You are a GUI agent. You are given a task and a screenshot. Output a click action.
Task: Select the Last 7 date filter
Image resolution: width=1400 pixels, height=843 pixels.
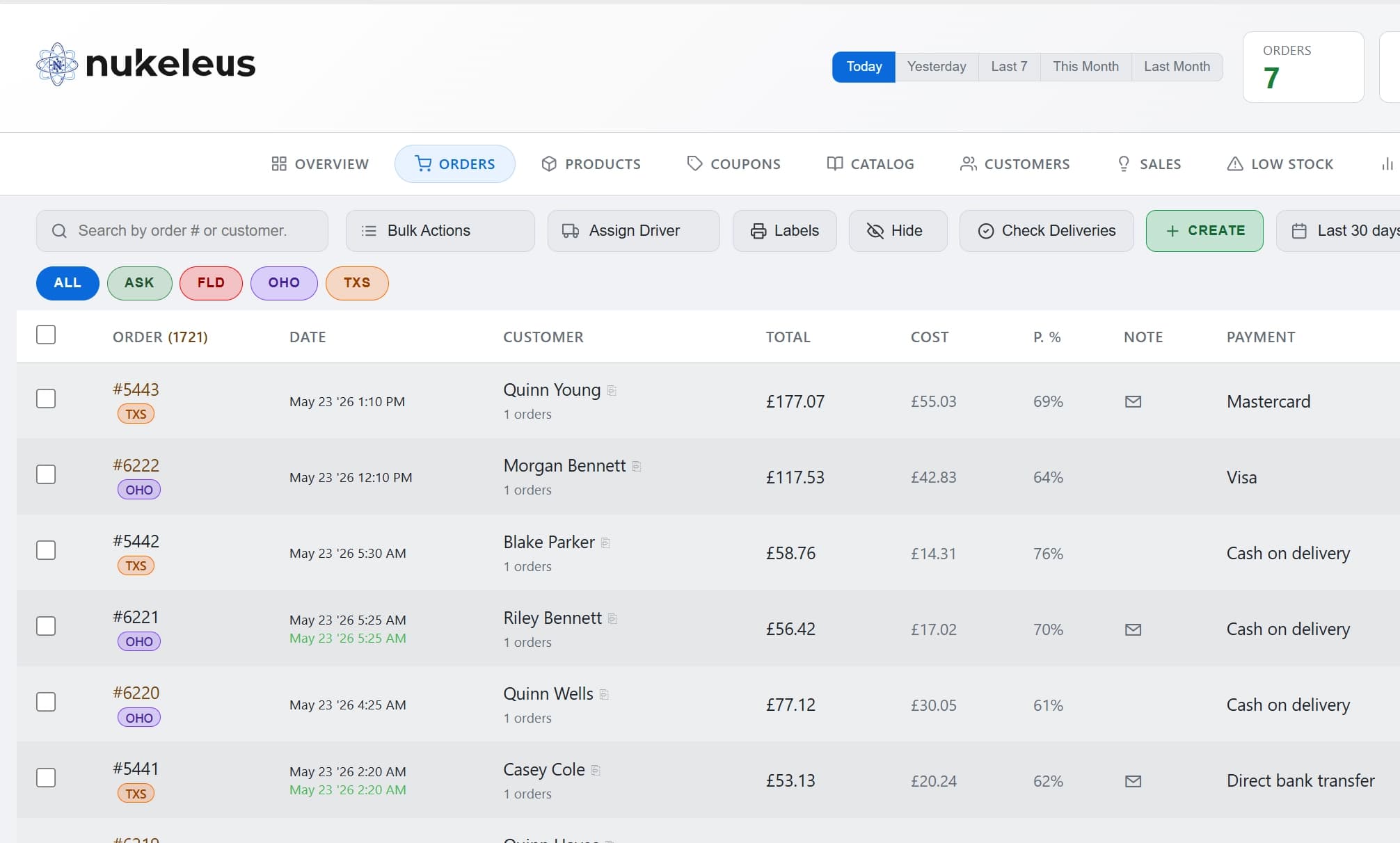point(1009,67)
